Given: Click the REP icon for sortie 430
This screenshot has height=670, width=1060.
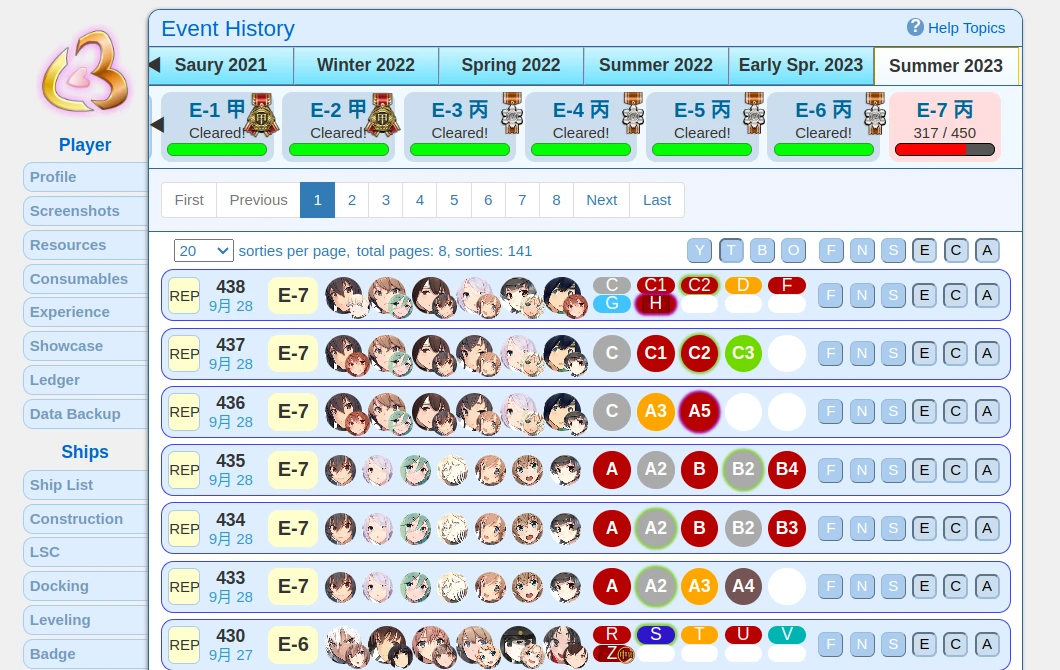Looking at the screenshot, I should 184,645.
